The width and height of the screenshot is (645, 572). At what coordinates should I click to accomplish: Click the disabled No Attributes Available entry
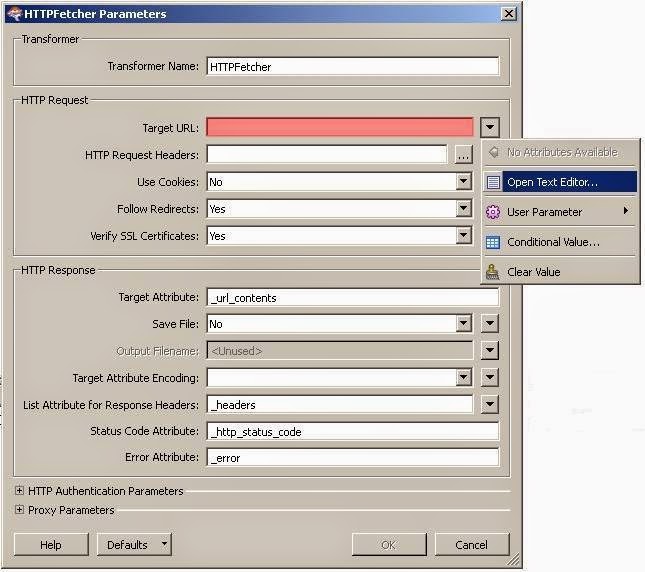pyautogui.click(x=560, y=152)
